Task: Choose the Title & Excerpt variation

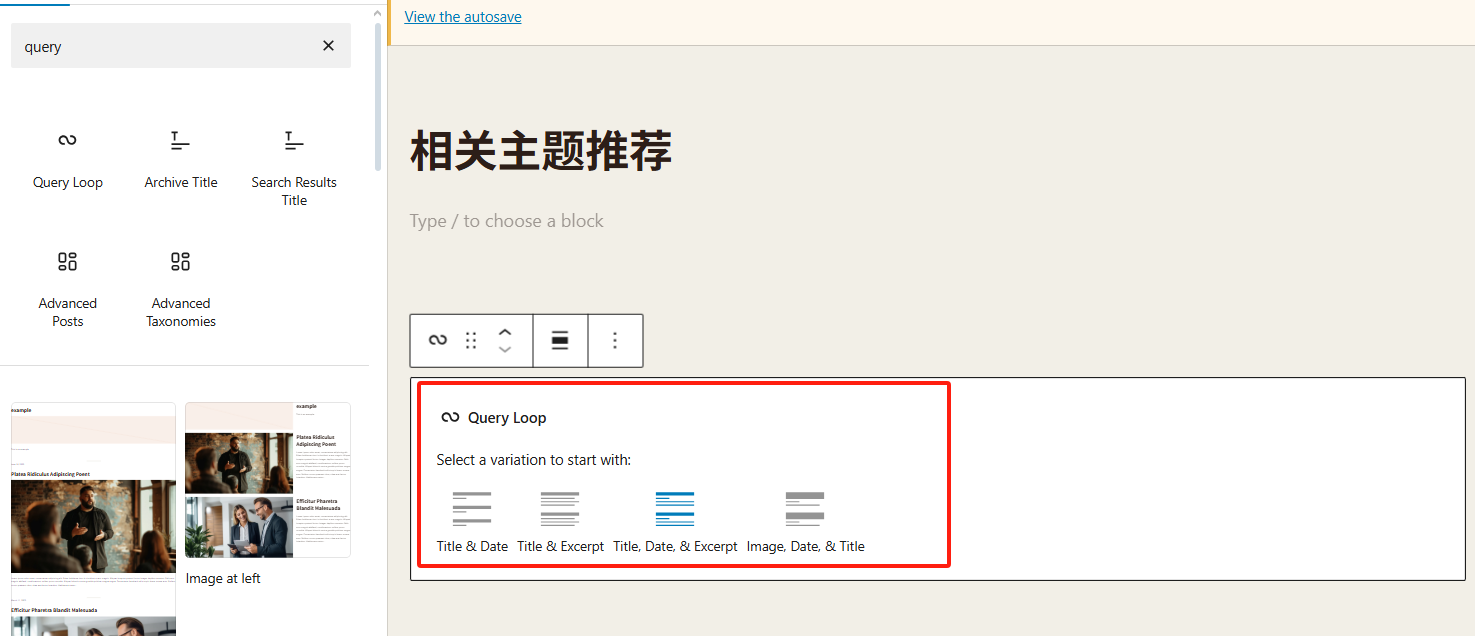Action: (560, 522)
